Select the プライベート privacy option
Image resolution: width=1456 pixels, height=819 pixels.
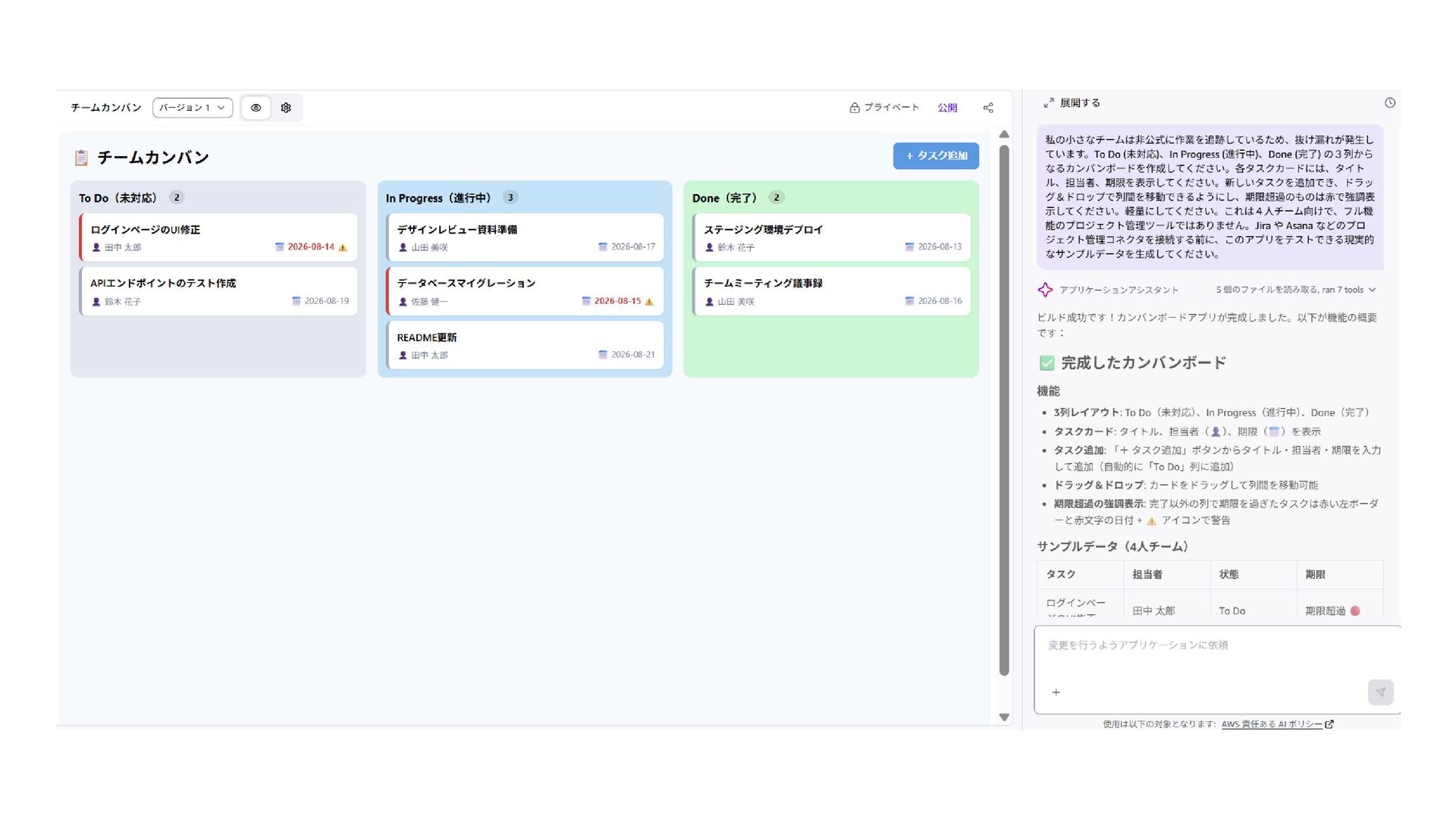click(x=884, y=108)
